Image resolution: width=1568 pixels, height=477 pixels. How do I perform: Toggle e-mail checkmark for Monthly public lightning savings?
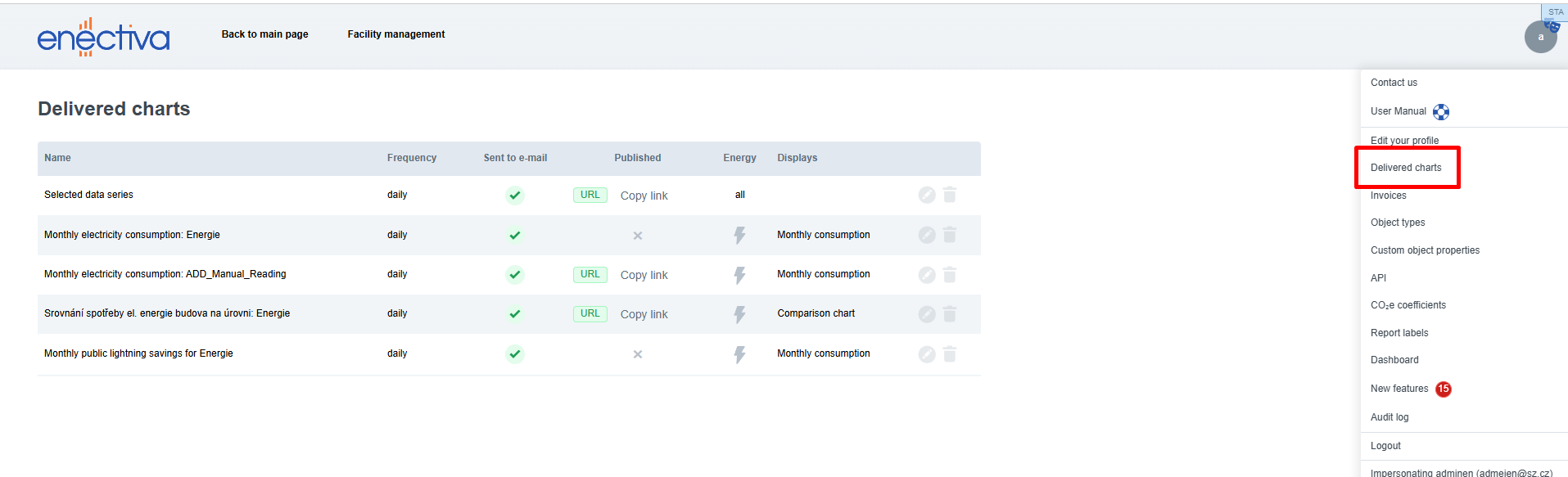coord(514,354)
